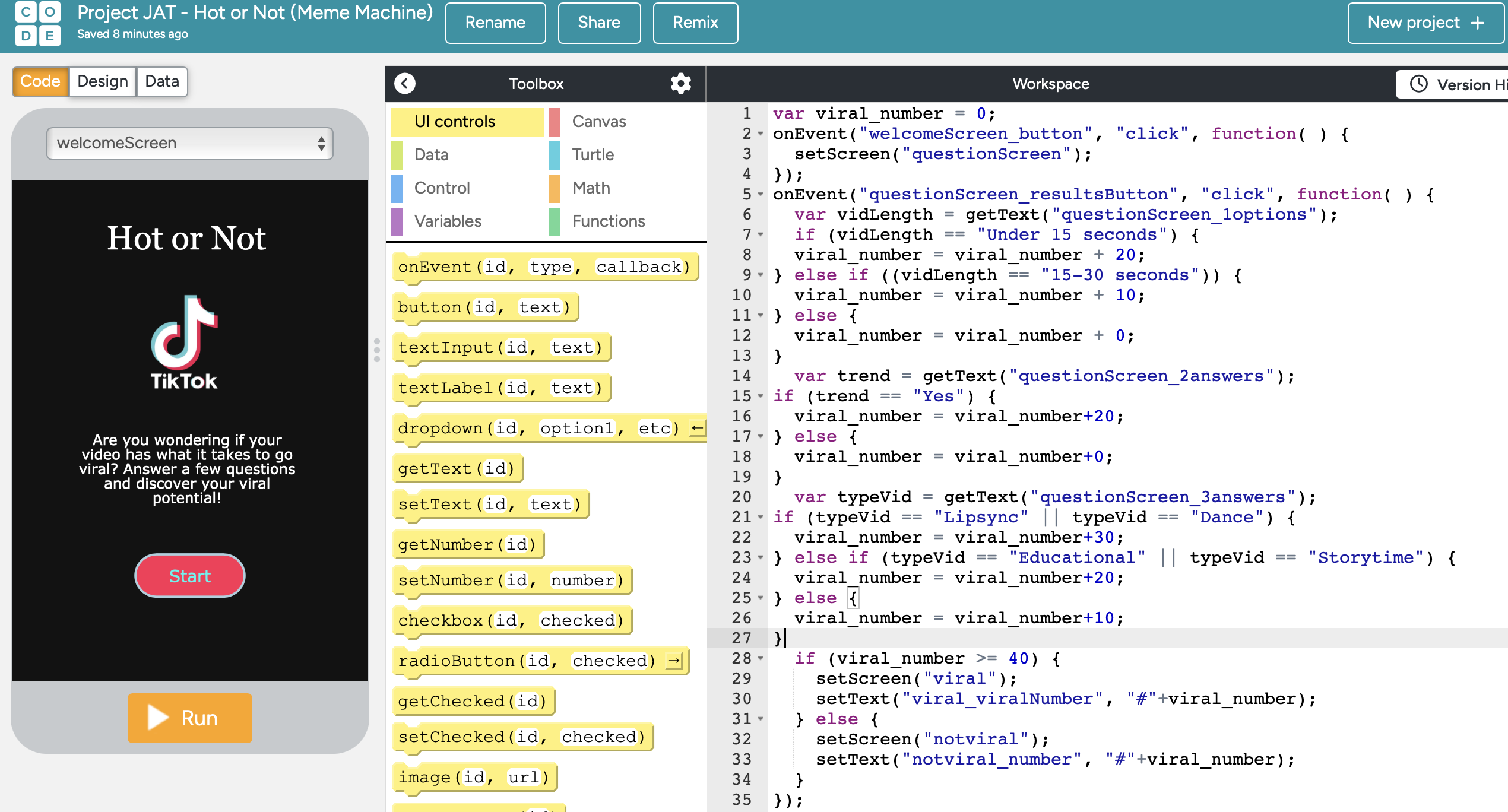Viewport: 1508px width, 812px height.
Task: Click the Share button
Action: click(599, 23)
